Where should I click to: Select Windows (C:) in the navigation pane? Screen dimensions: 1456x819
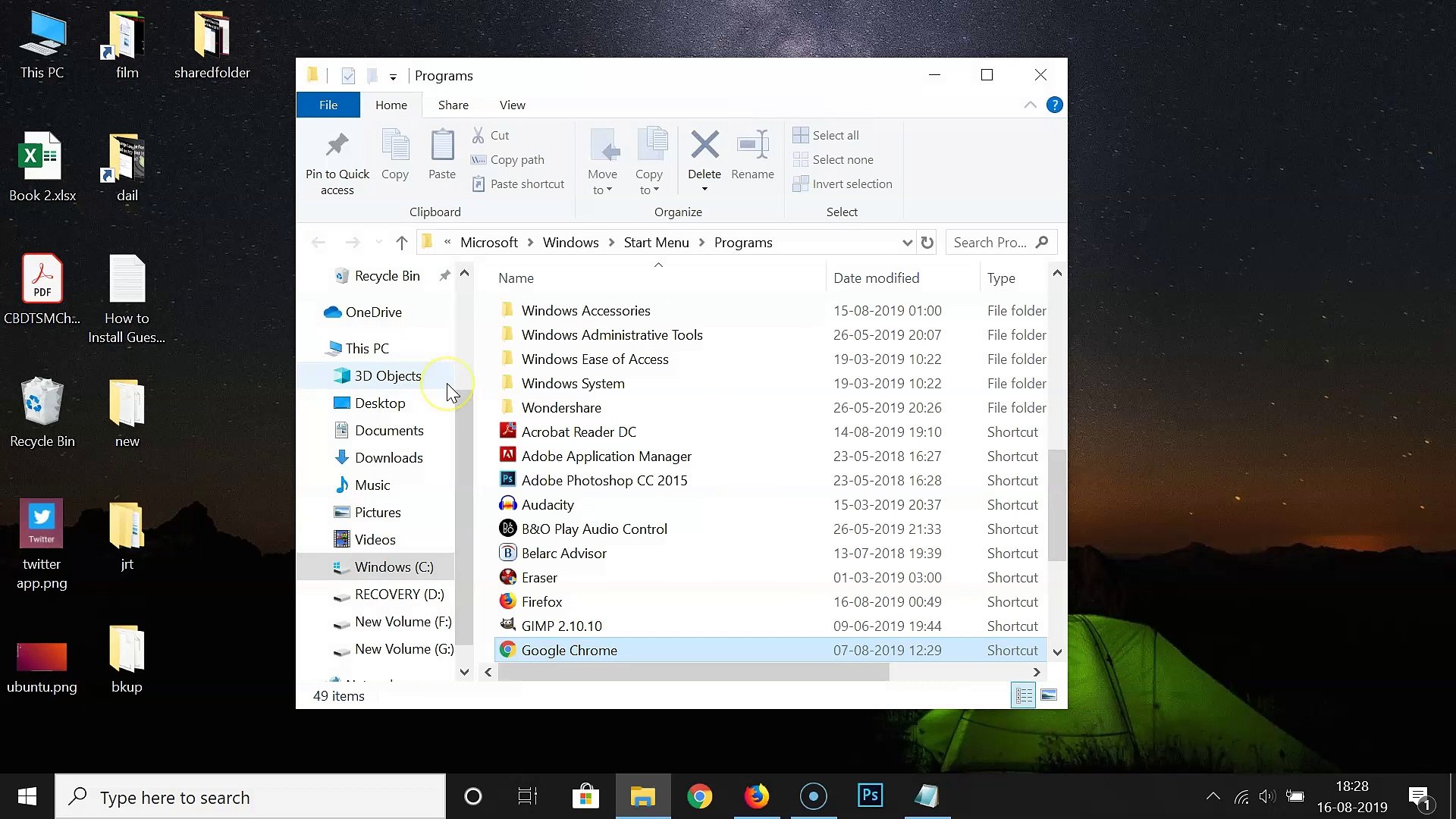tap(394, 566)
